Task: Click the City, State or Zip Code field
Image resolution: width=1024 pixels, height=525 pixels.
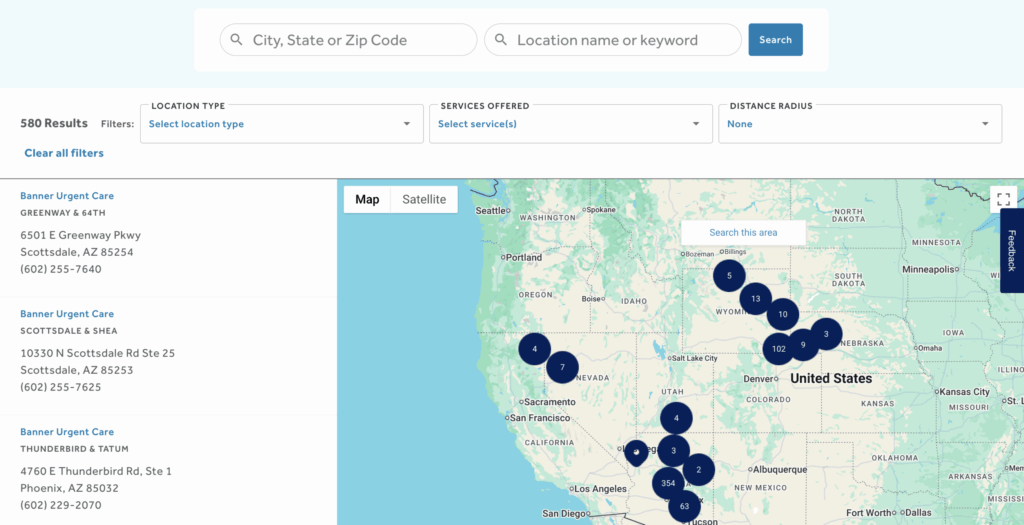Action: (349, 40)
